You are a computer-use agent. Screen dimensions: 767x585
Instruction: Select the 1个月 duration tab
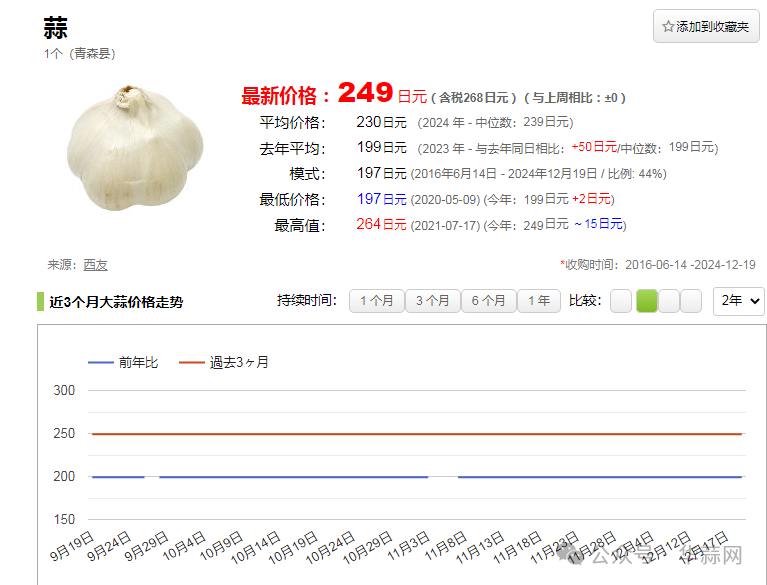[376, 301]
